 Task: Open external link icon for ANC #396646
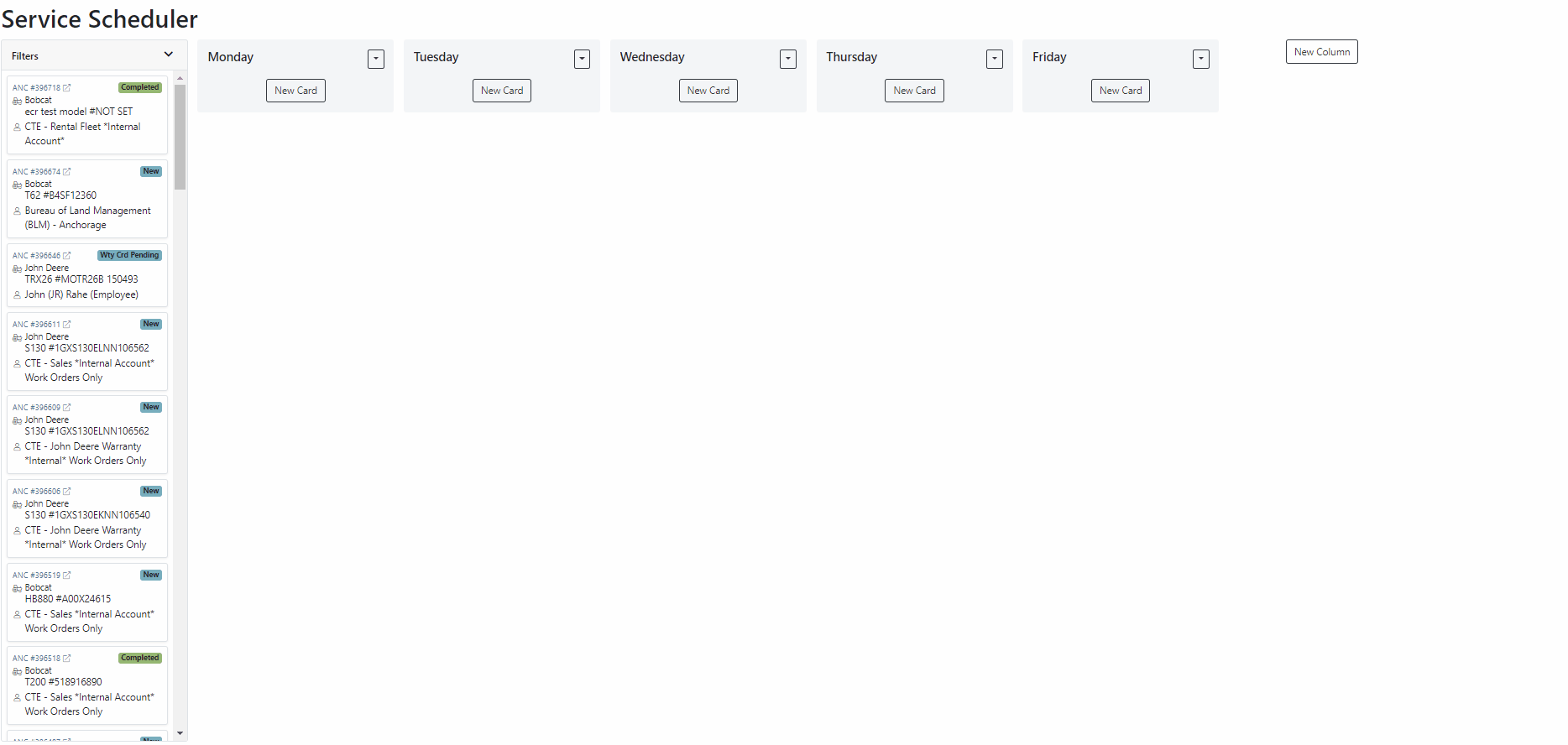coord(67,256)
